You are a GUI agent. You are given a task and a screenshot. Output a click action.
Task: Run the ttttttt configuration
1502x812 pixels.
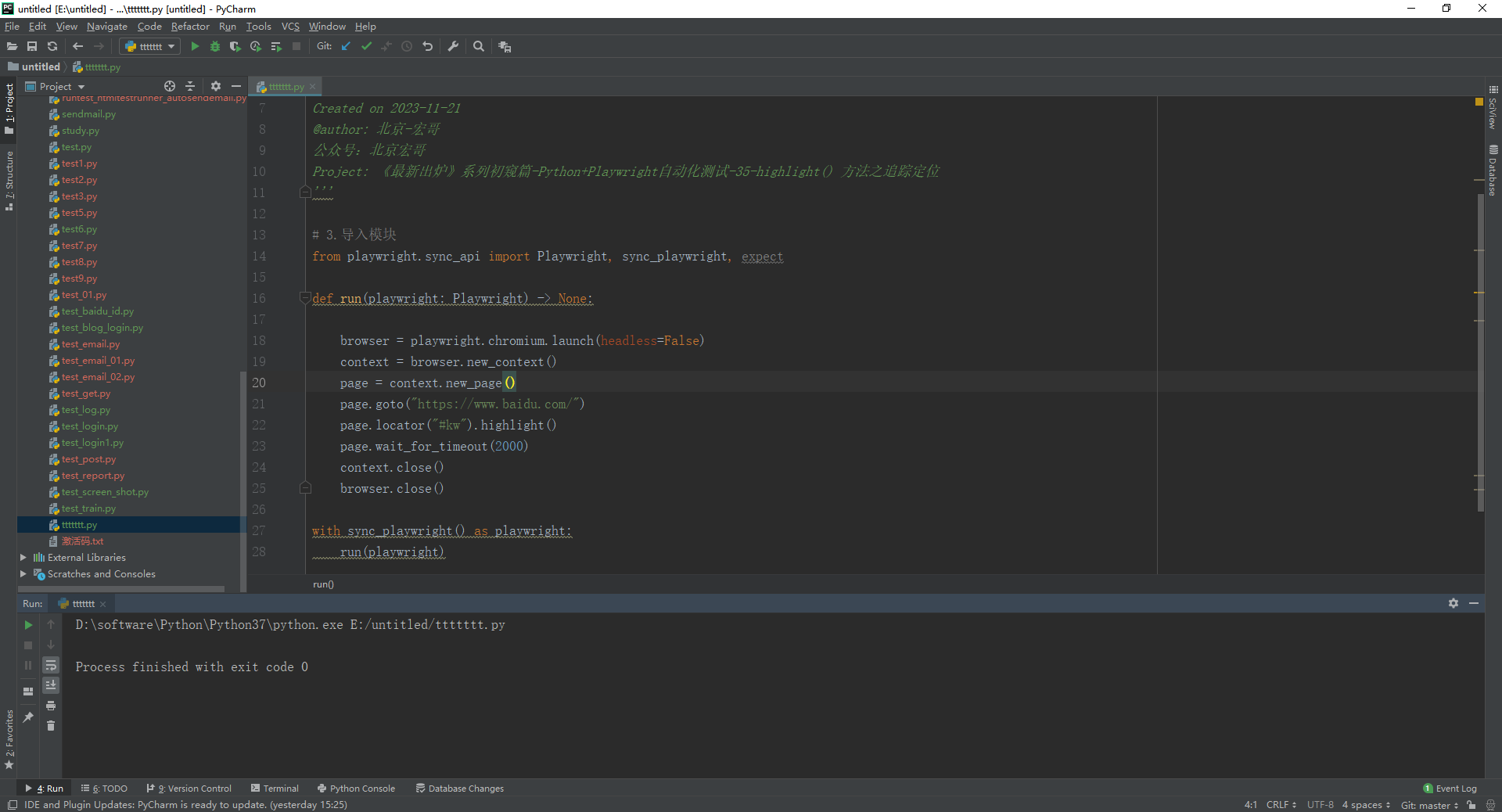[194, 46]
